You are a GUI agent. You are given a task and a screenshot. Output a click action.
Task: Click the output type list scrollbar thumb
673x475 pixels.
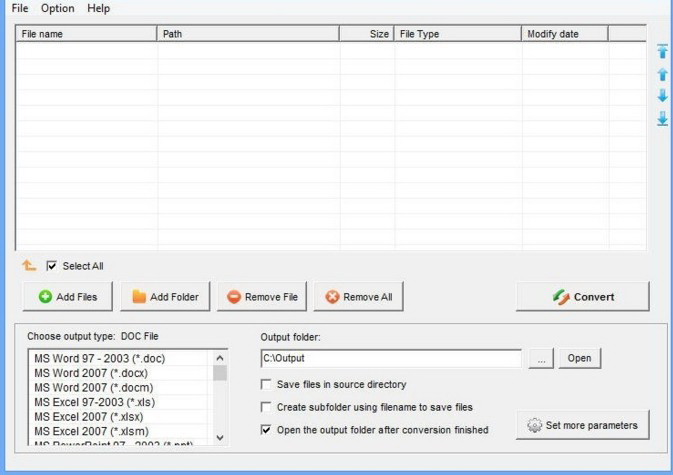point(220,373)
